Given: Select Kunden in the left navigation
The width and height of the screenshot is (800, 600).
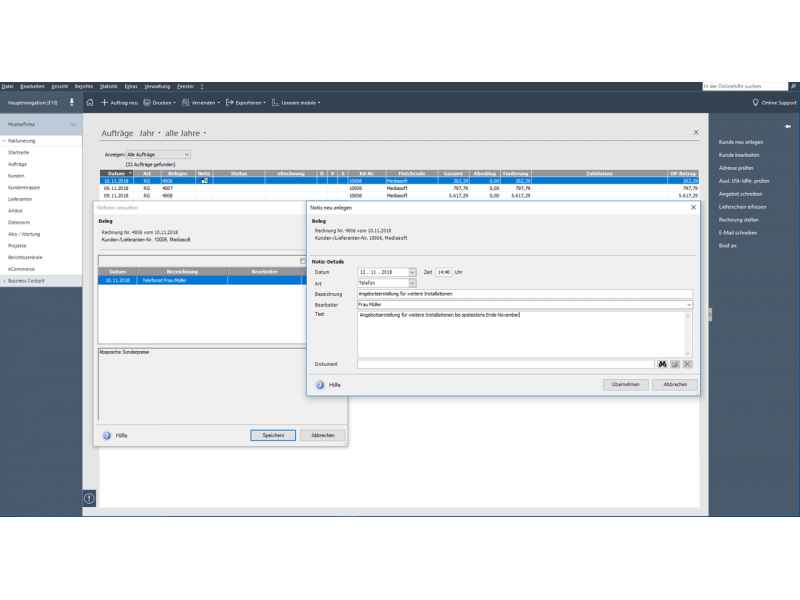Looking at the screenshot, I should point(17,175).
